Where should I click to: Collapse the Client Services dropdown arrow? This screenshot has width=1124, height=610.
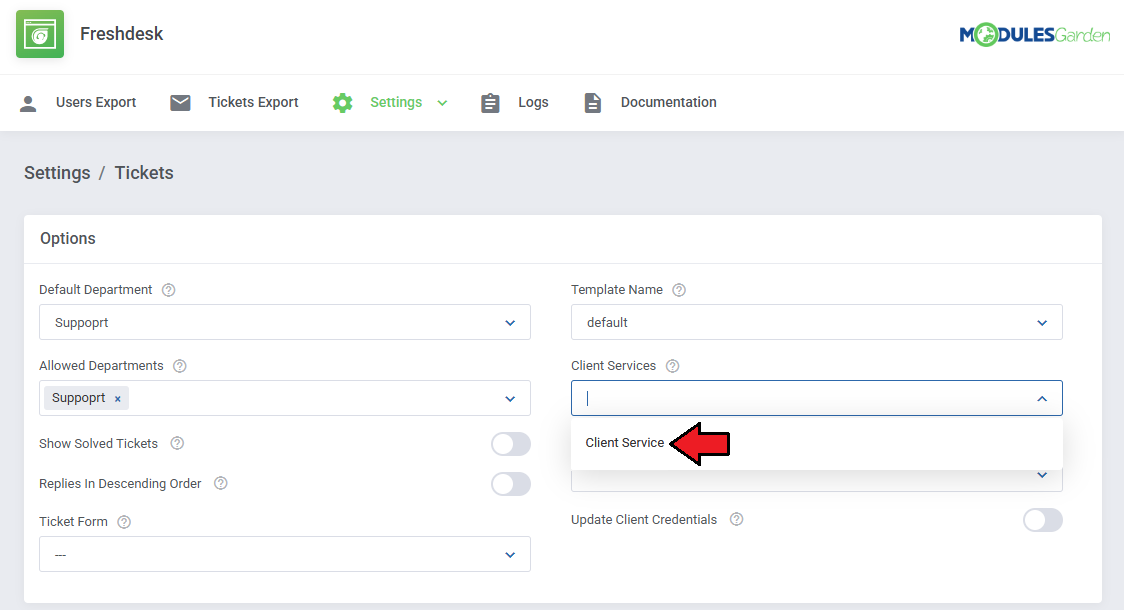[x=1042, y=399]
